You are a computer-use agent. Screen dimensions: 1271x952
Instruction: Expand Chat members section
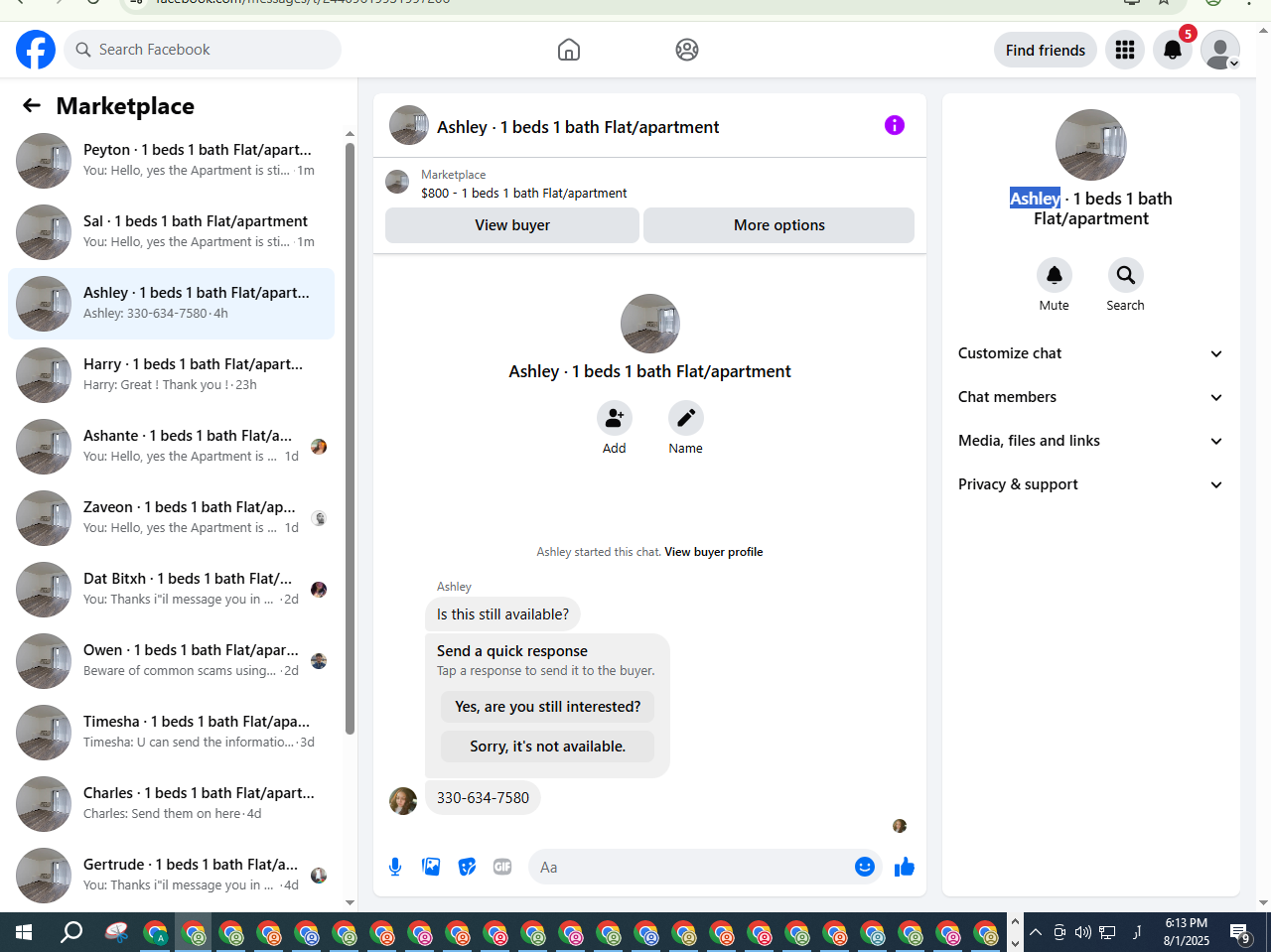pos(1091,397)
